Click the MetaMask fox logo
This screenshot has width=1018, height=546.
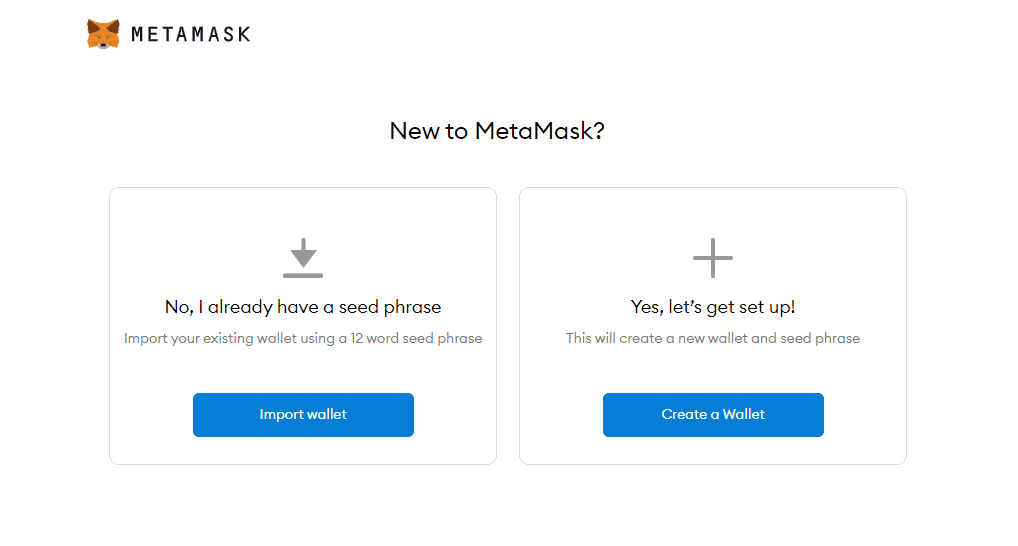coord(103,34)
